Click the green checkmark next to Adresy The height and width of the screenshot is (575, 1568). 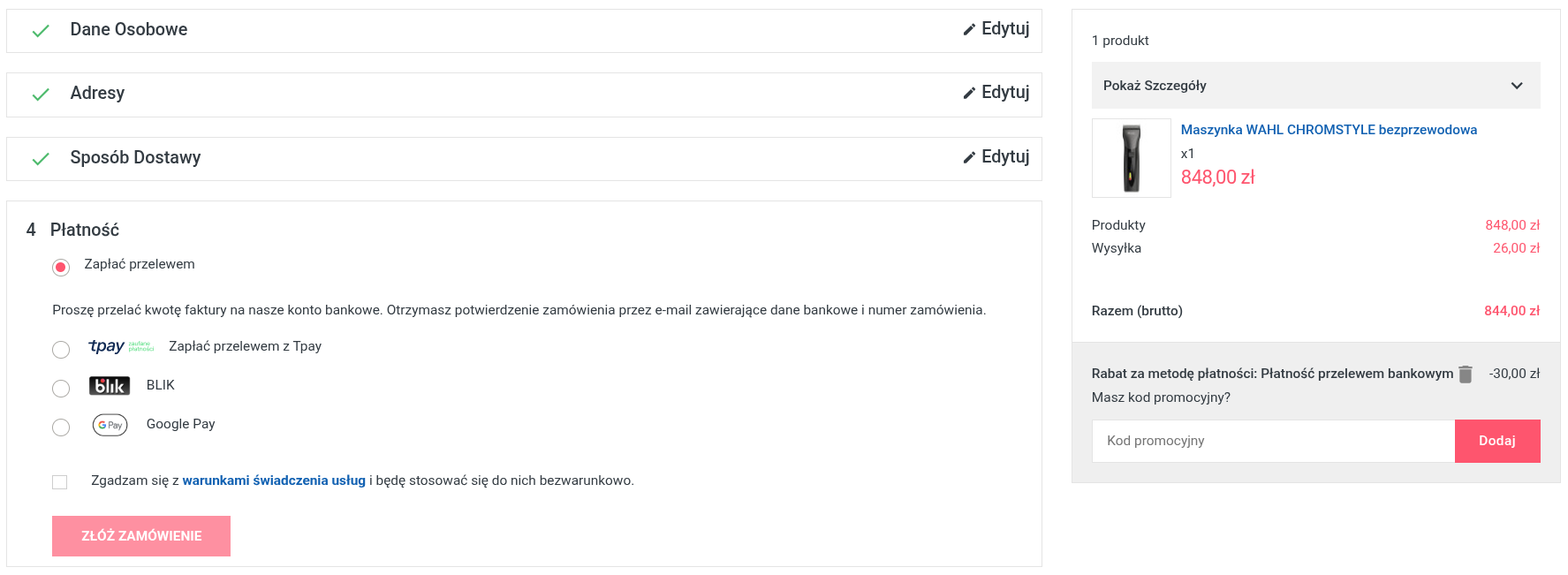click(x=41, y=95)
